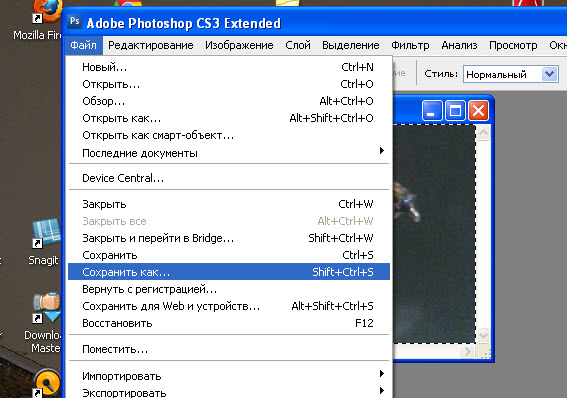The width and height of the screenshot is (567, 398).
Task: Select Поместить... menu entry
Action: pyautogui.click(x=229, y=349)
